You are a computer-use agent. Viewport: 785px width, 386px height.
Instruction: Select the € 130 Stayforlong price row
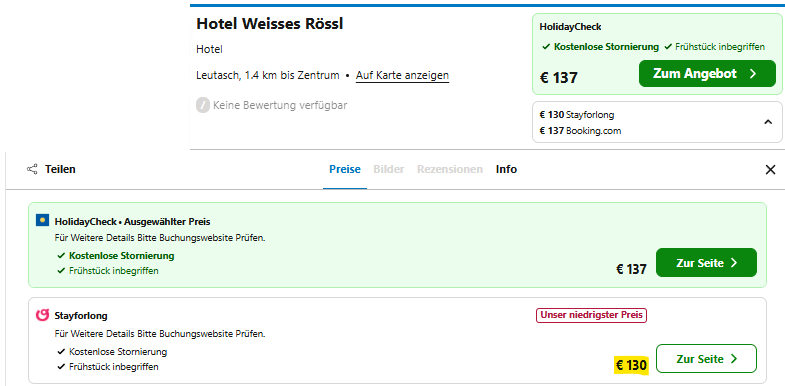[577, 115]
